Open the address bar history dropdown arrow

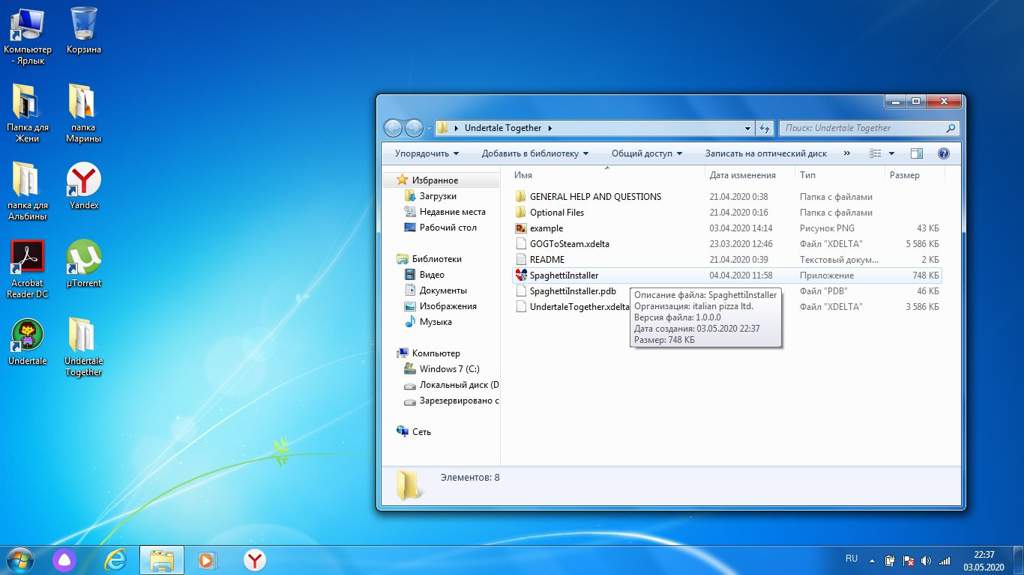[x=748, y=128]
